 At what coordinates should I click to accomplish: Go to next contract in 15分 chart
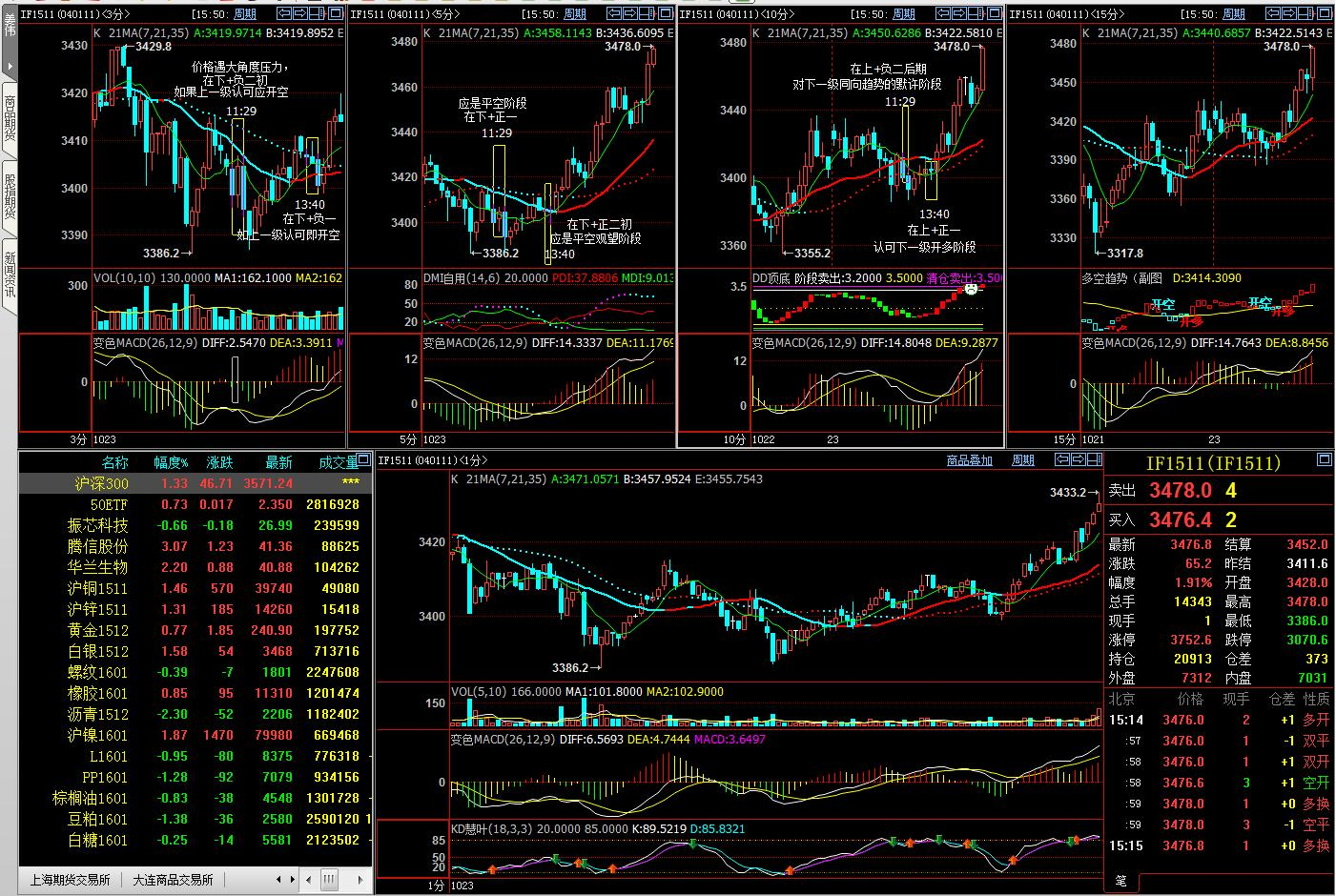pyautogui.click(x=1288, y=13)
